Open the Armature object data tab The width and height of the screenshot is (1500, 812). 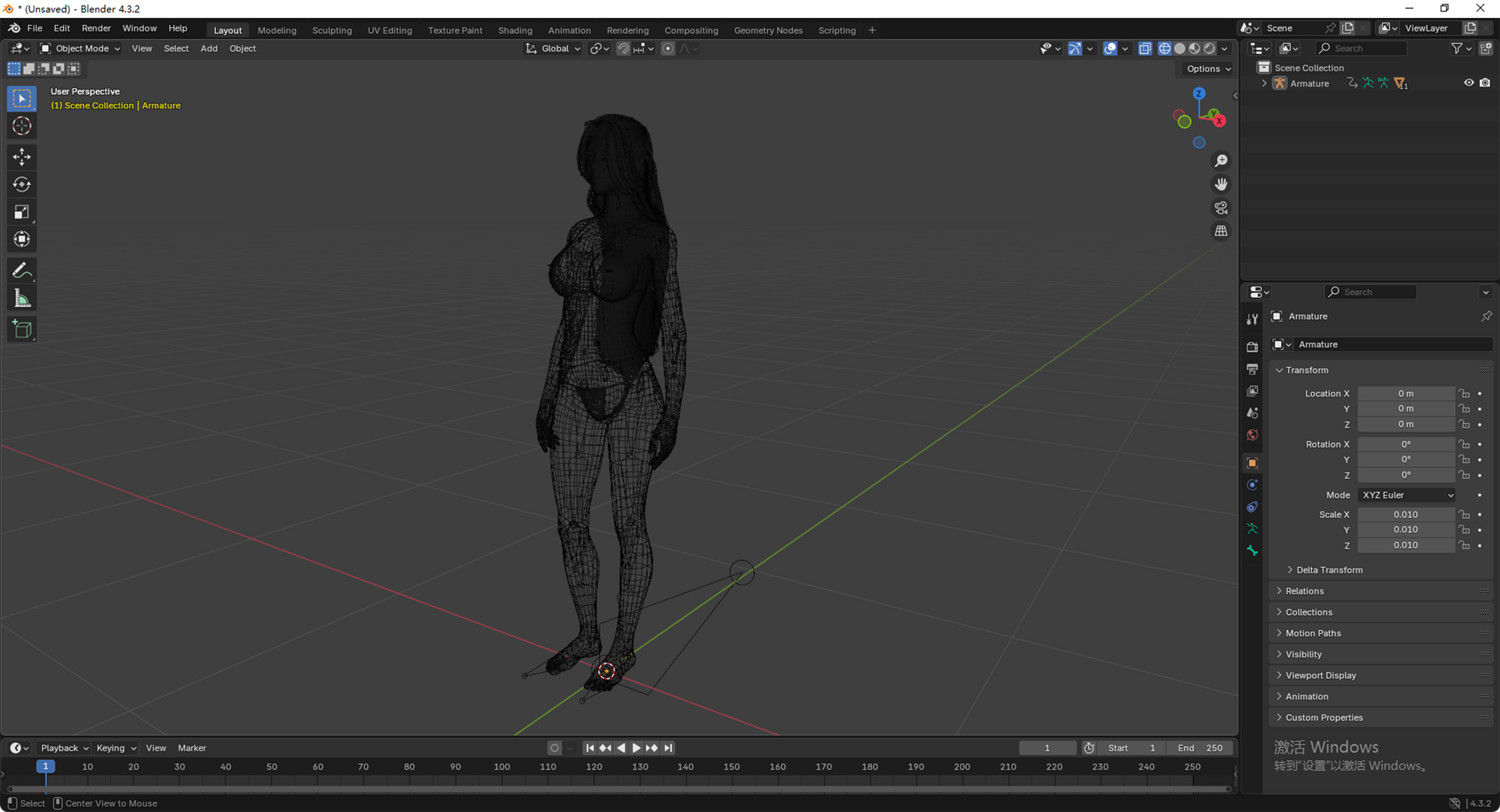[x=1252, y=529]
